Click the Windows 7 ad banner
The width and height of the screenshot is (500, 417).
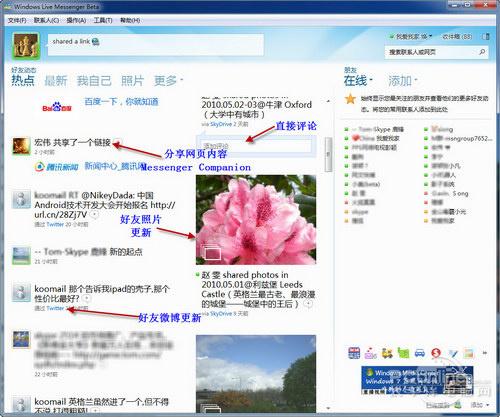(x=417, y=380)
